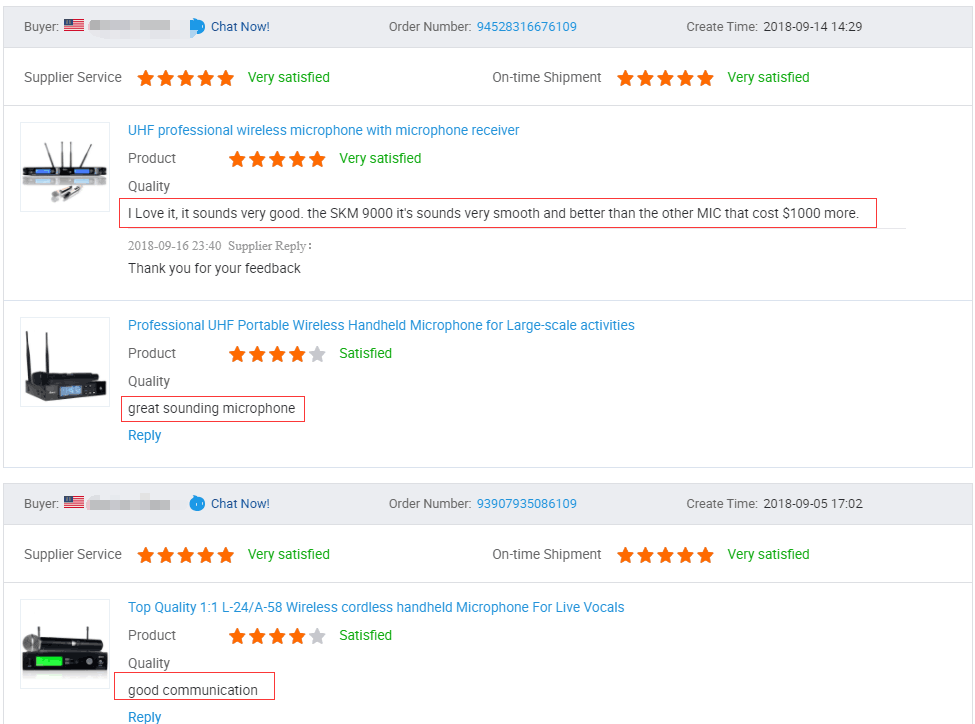The image size is (975, 724).
Task: Open Chat Now for second buyer
Action: pos(240,503)
